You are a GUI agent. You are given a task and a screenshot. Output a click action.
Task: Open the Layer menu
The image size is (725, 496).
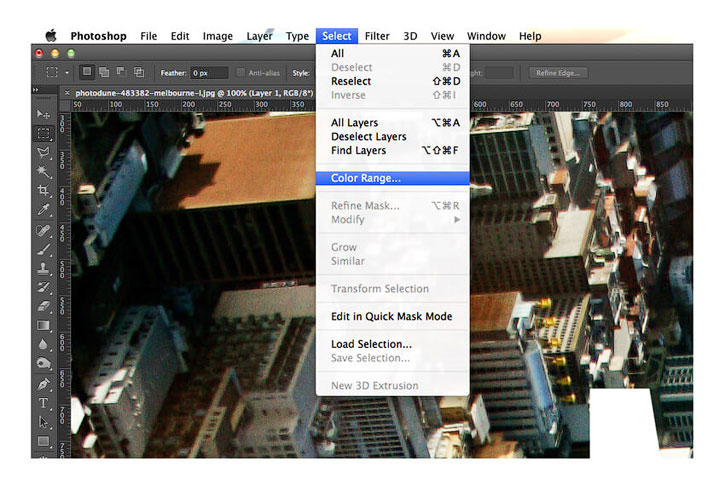(259, 36)
